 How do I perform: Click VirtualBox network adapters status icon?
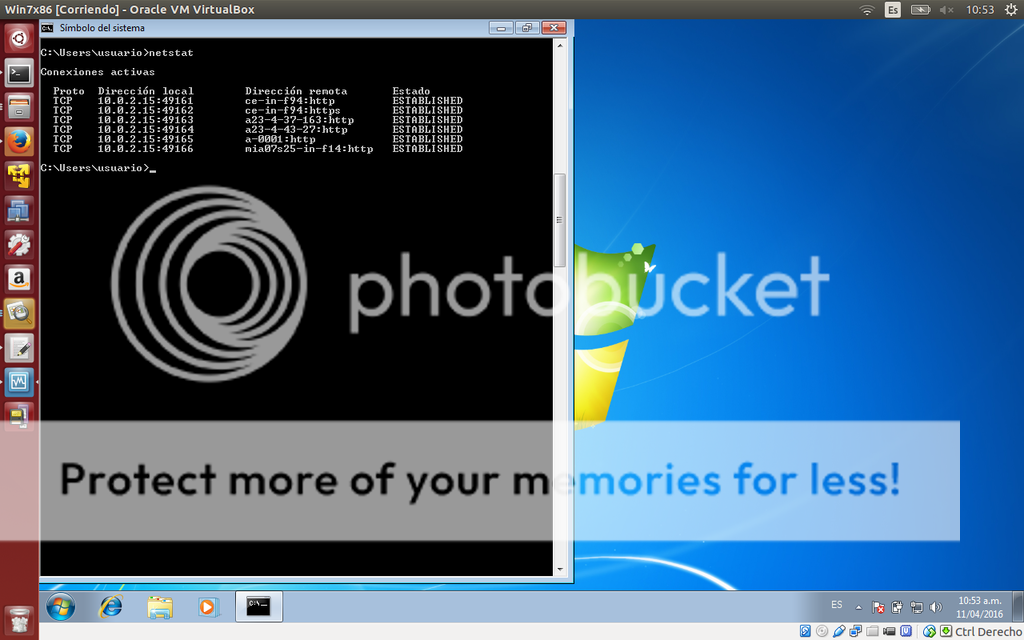click(x=856, y=632)
